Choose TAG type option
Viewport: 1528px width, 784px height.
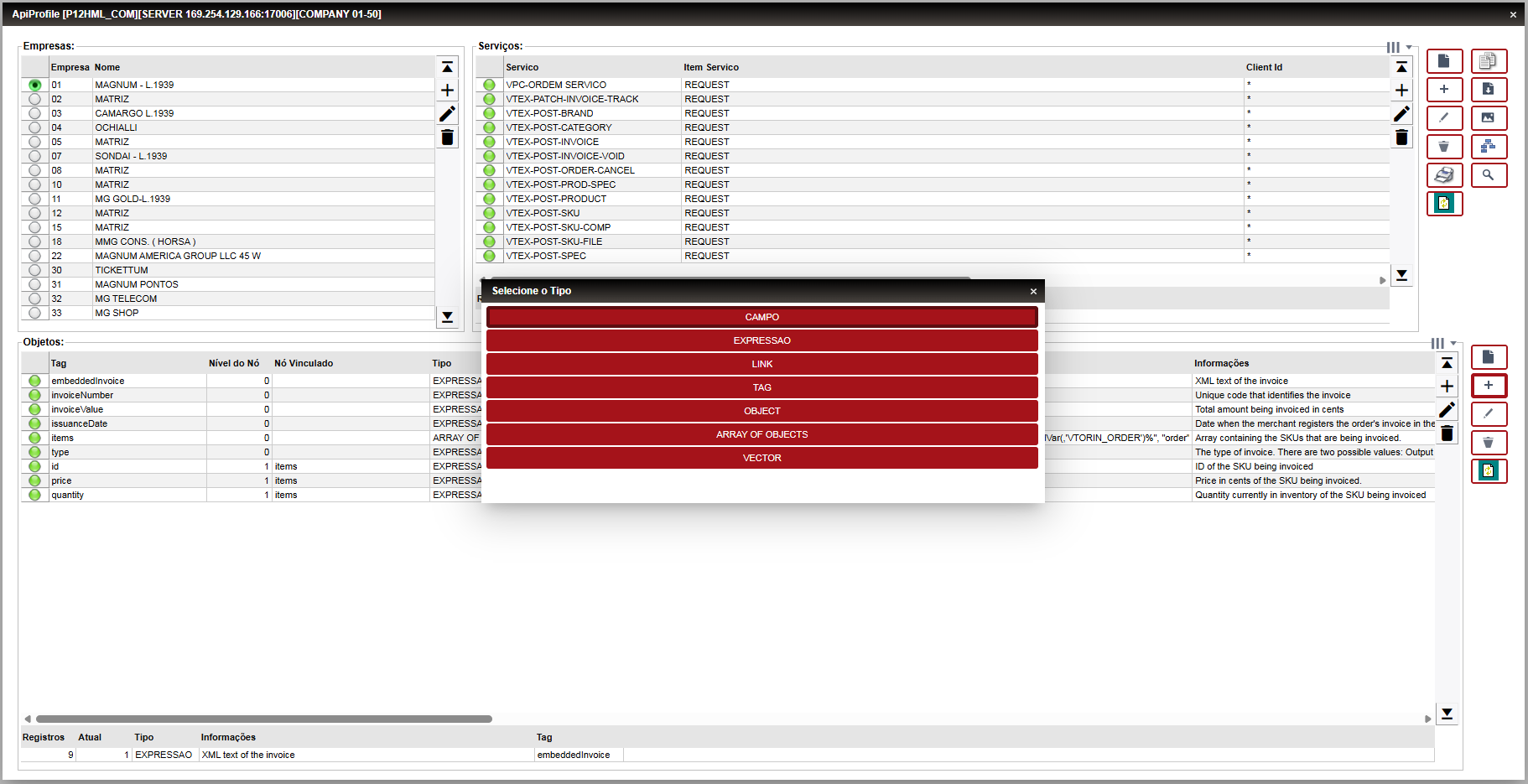tap(761, 387)
